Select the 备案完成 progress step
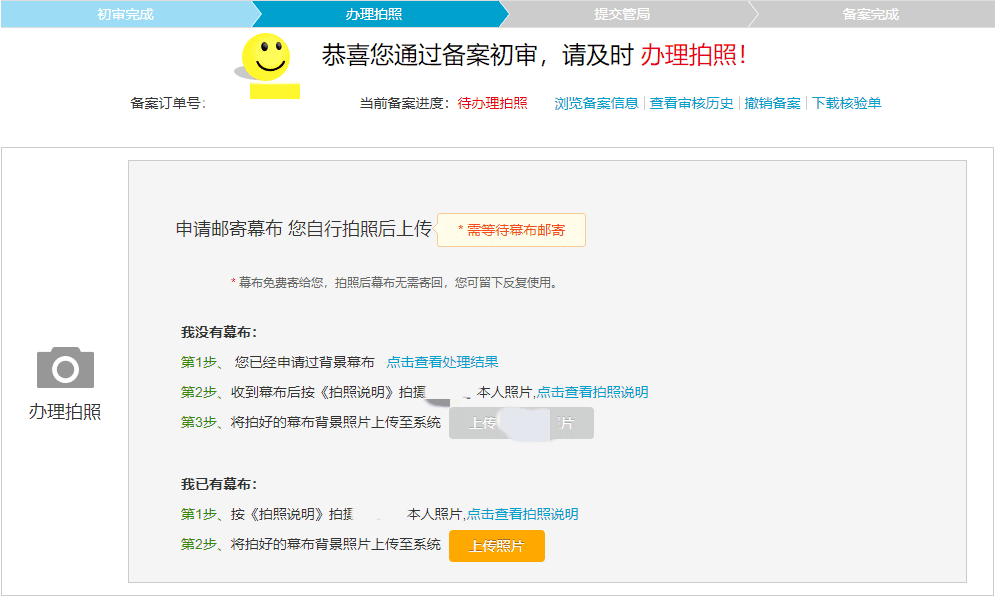 (x=871, y=14)
